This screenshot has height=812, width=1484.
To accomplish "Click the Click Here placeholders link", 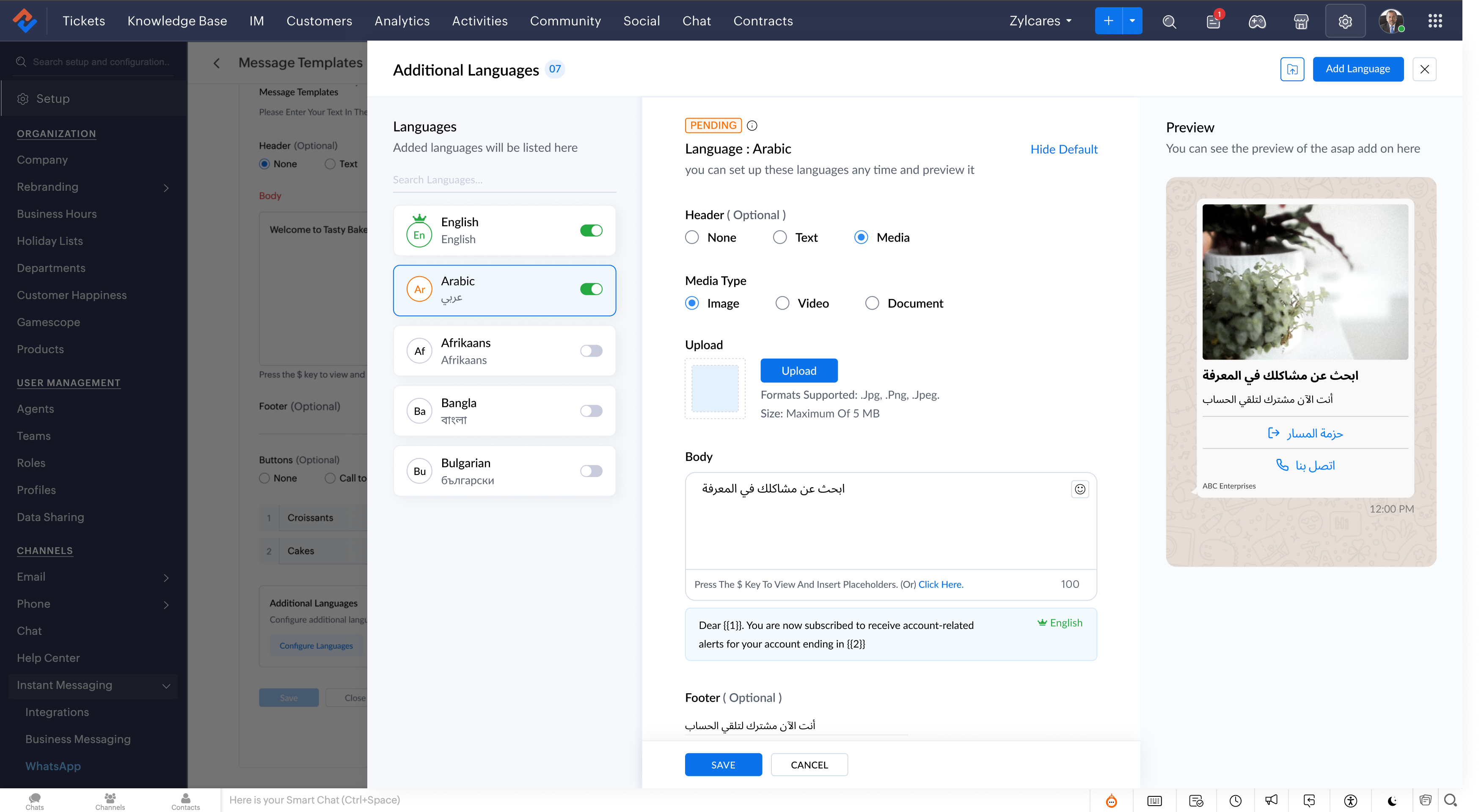I will [940, 584].
